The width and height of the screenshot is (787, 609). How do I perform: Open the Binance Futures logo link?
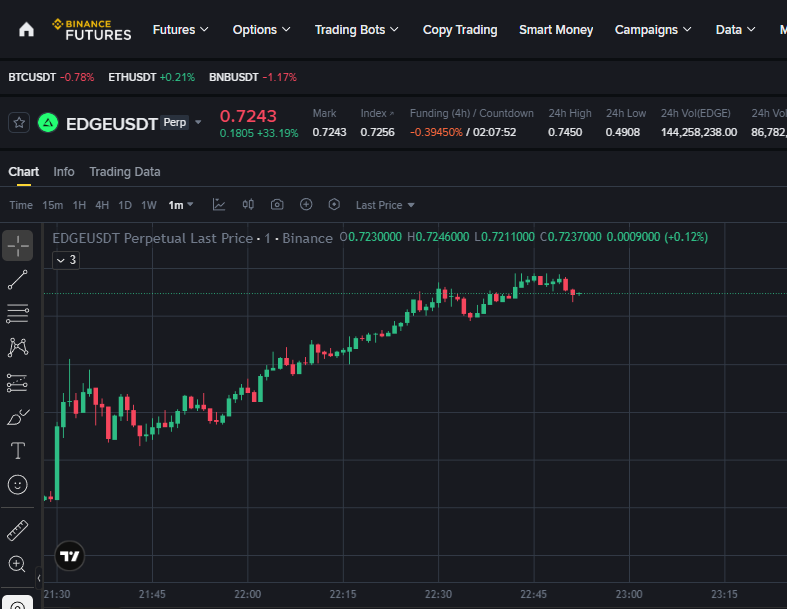pyautogui.click(x=92, y=30)
